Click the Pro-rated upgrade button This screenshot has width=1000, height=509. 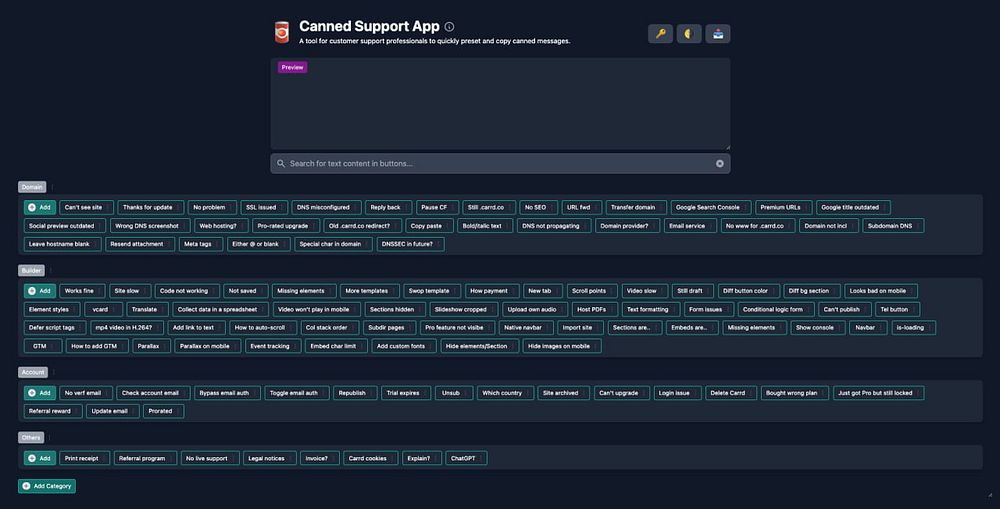(286, 226)
